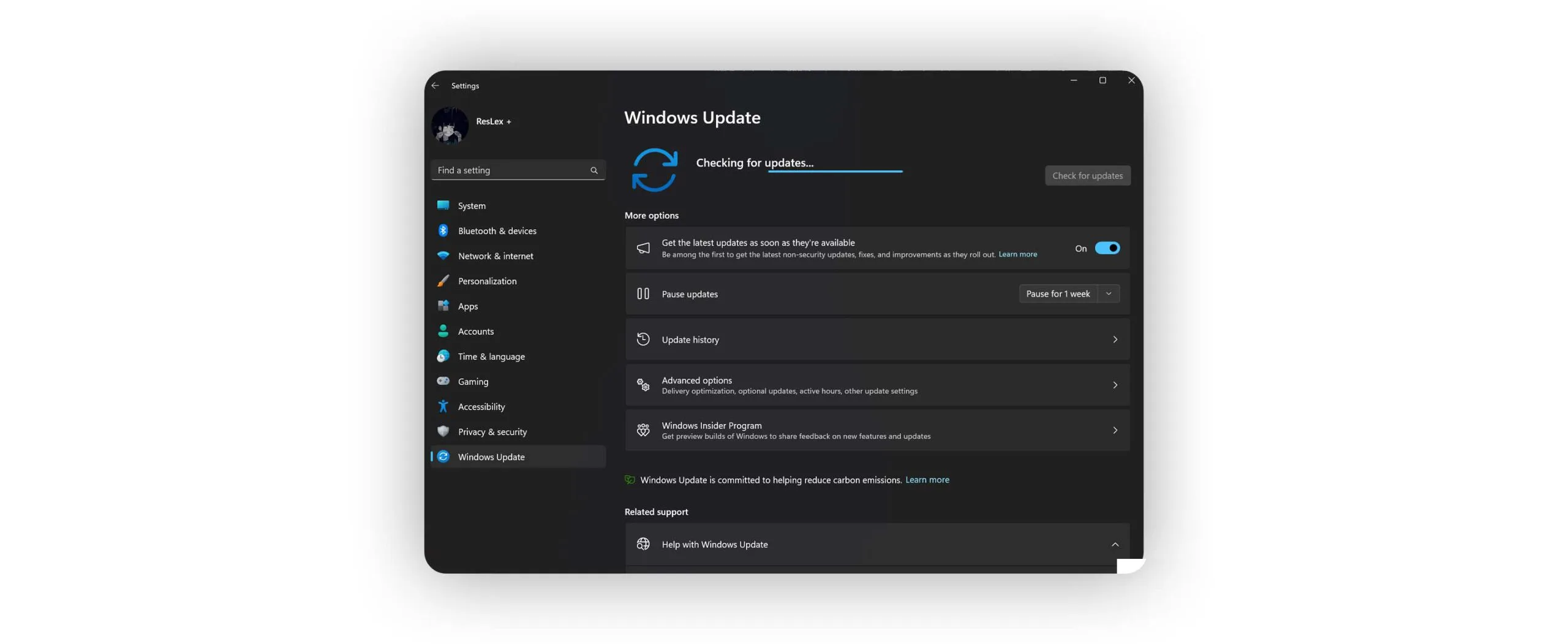Click the user profile avatar picture

click(450, 125)
